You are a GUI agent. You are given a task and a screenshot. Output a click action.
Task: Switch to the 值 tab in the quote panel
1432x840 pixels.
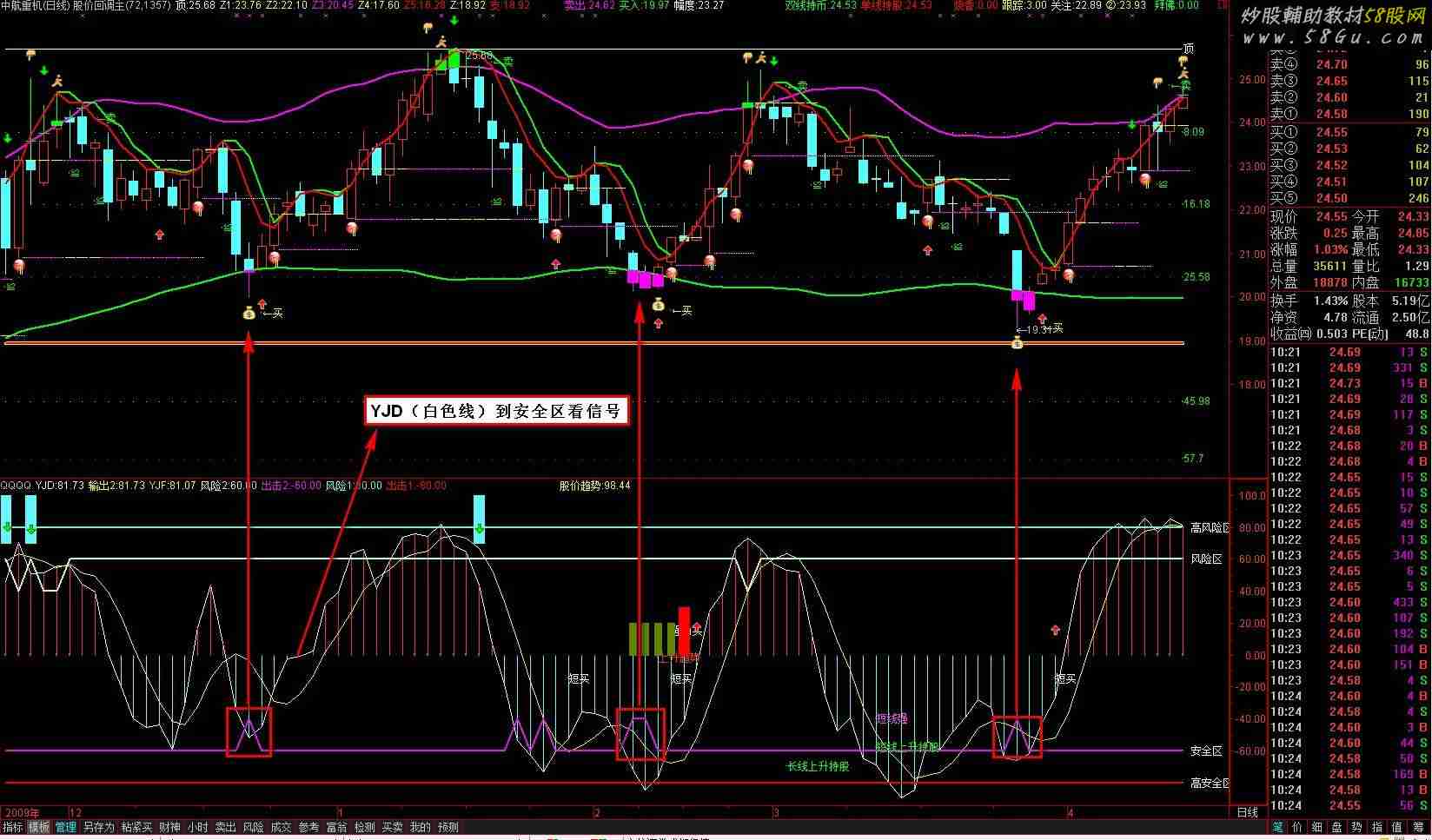(1397, 828)
